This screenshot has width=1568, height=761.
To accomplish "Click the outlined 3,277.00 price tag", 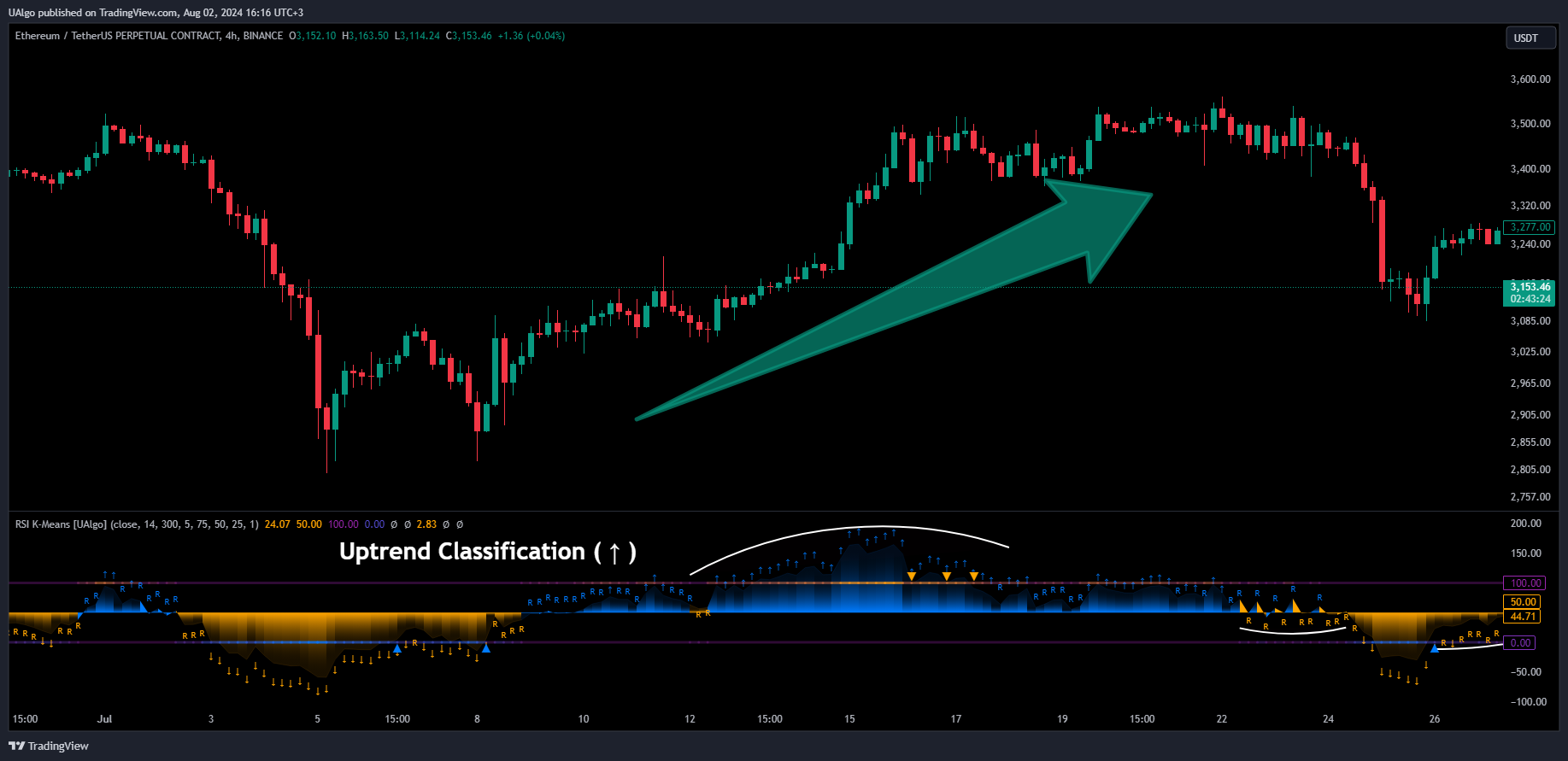I will [x=1530, y=227].
